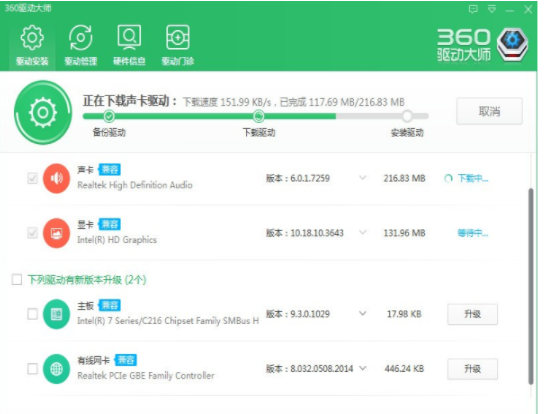Image resolution: width=546 pixels, height=414 pixels.
Task: Check the 有线网卡 Realtek PCIe checkbox
Action: [32, 368]
